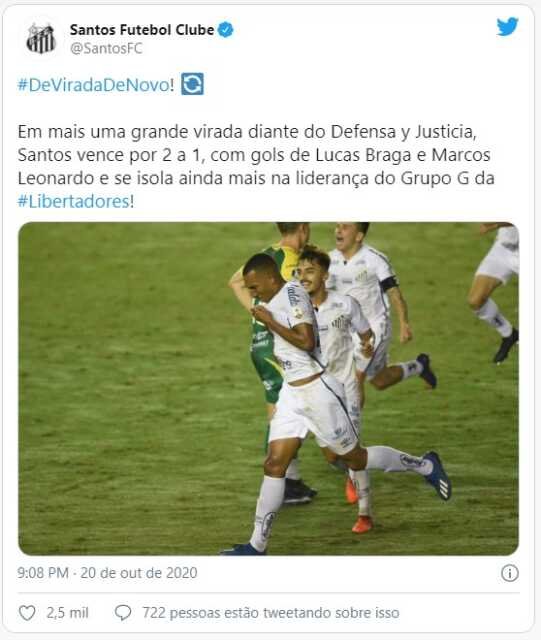Viewport: 541px width, 640px height.
Task: Click the 9:08 PM timestamp
Action: coord(42,573)
